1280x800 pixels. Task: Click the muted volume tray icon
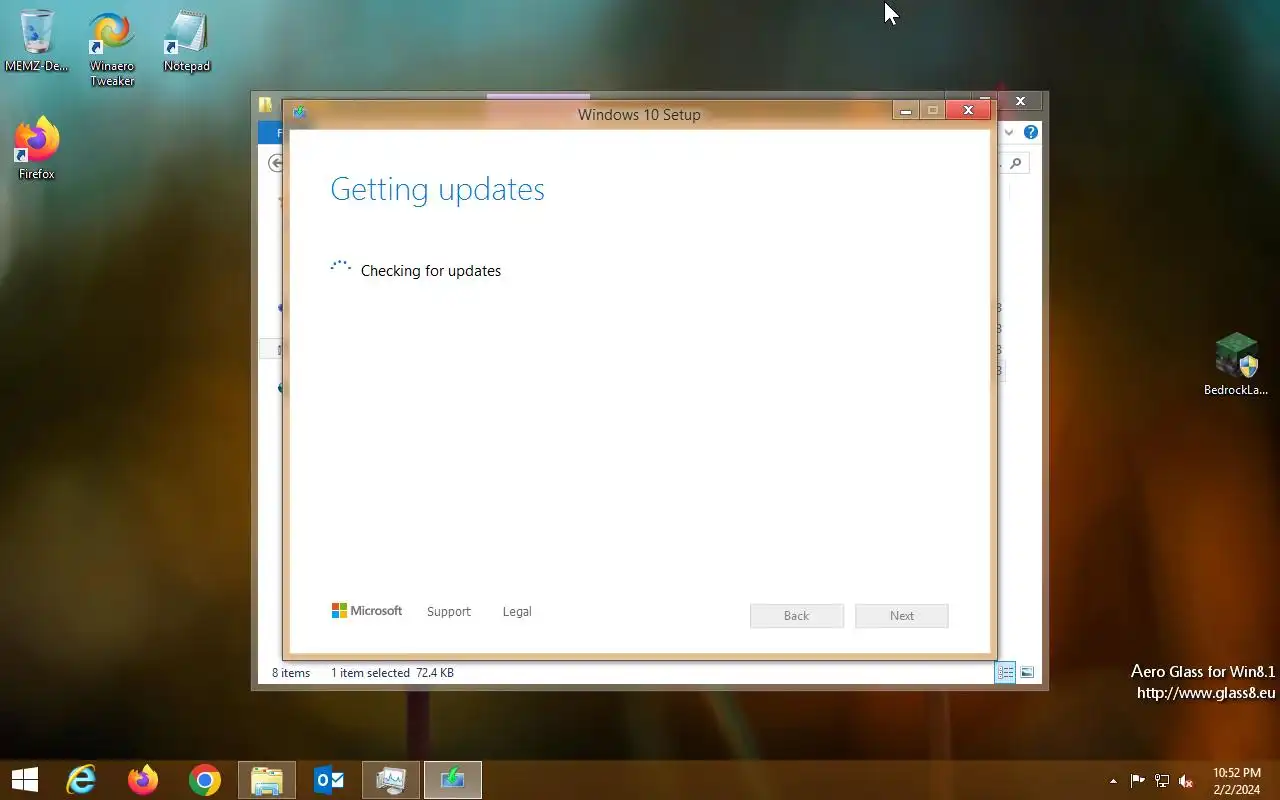1186,781
